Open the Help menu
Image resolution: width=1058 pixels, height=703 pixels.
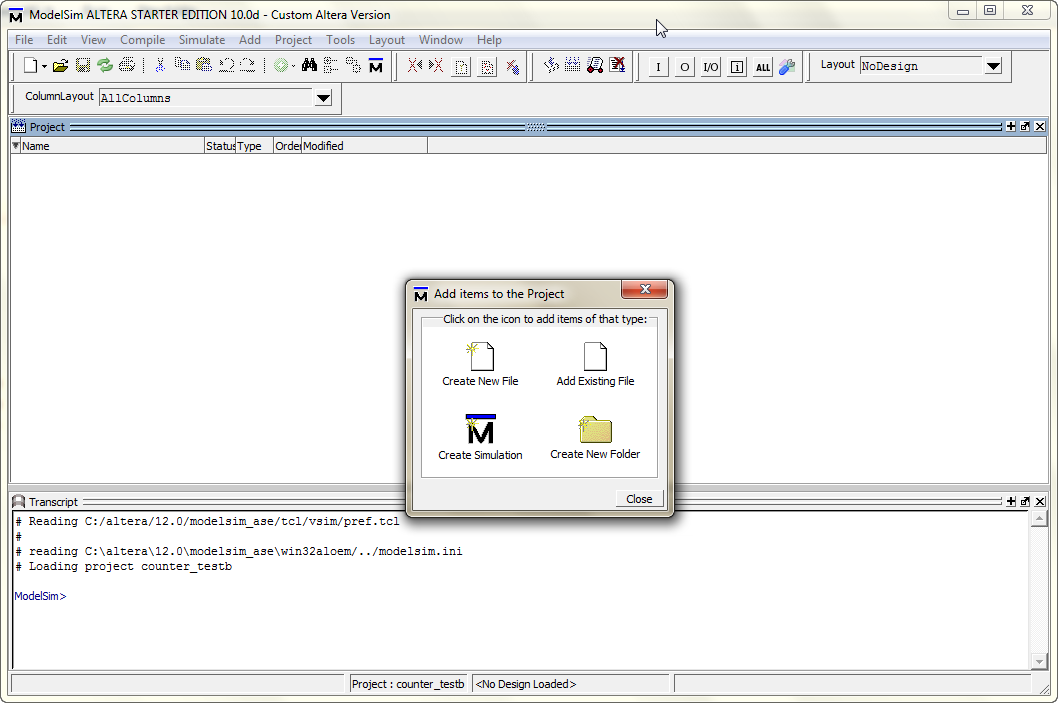point(489,40)
